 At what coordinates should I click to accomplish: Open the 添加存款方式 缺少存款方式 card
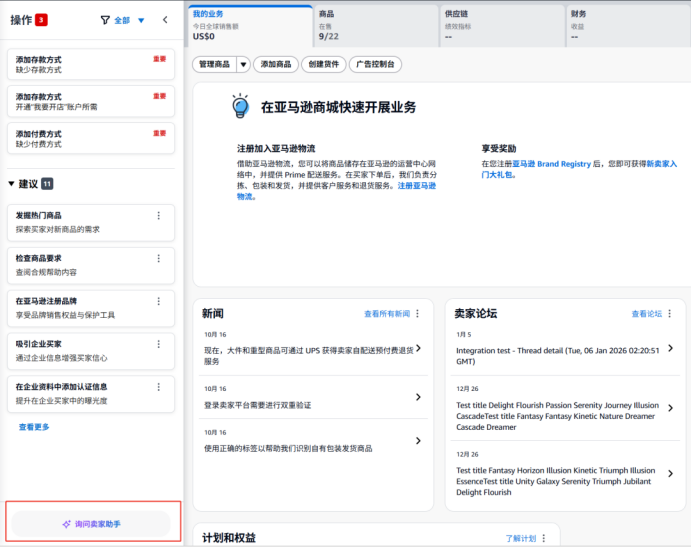click(91, 64)
